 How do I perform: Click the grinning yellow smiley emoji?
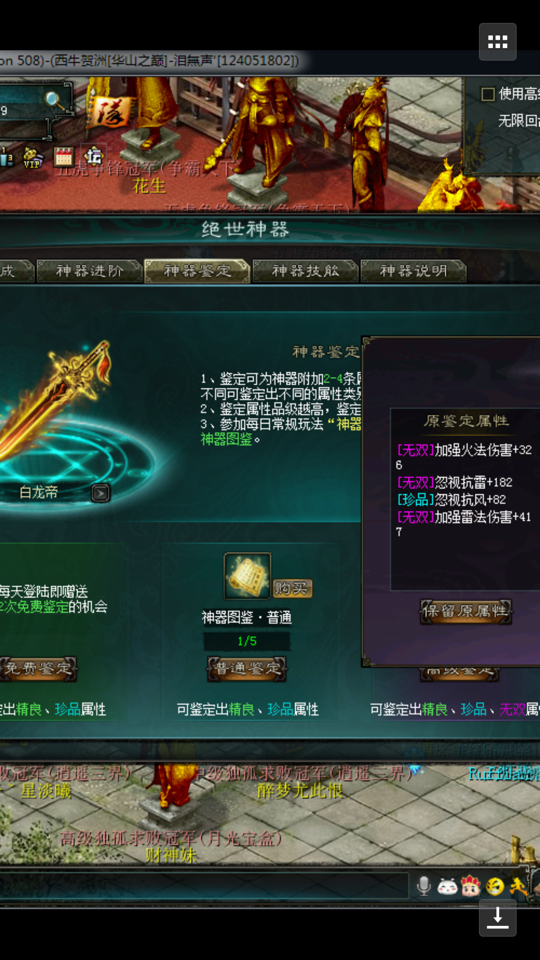pos(495,886)
